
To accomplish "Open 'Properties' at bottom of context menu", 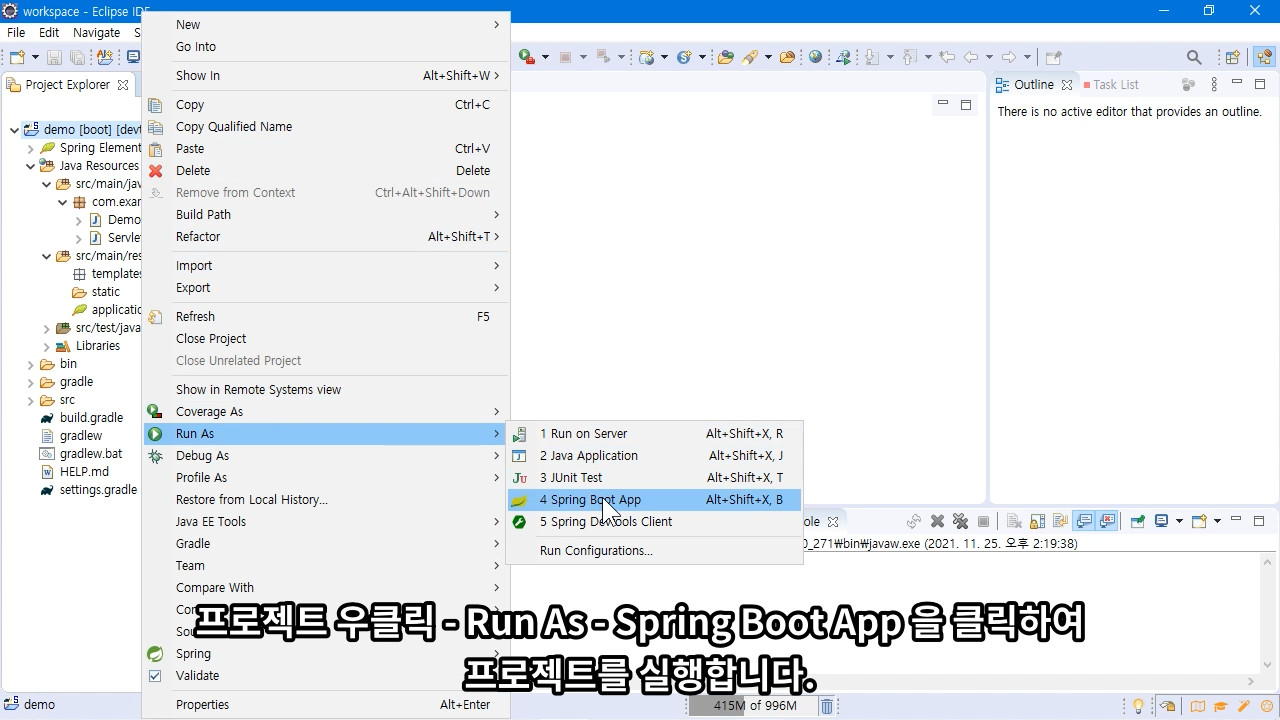I will 325,705.
